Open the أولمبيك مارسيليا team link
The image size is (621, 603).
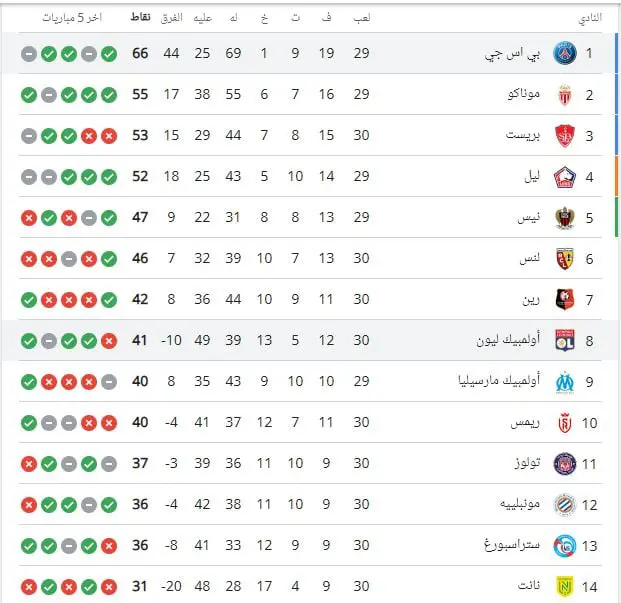[499, 381]
